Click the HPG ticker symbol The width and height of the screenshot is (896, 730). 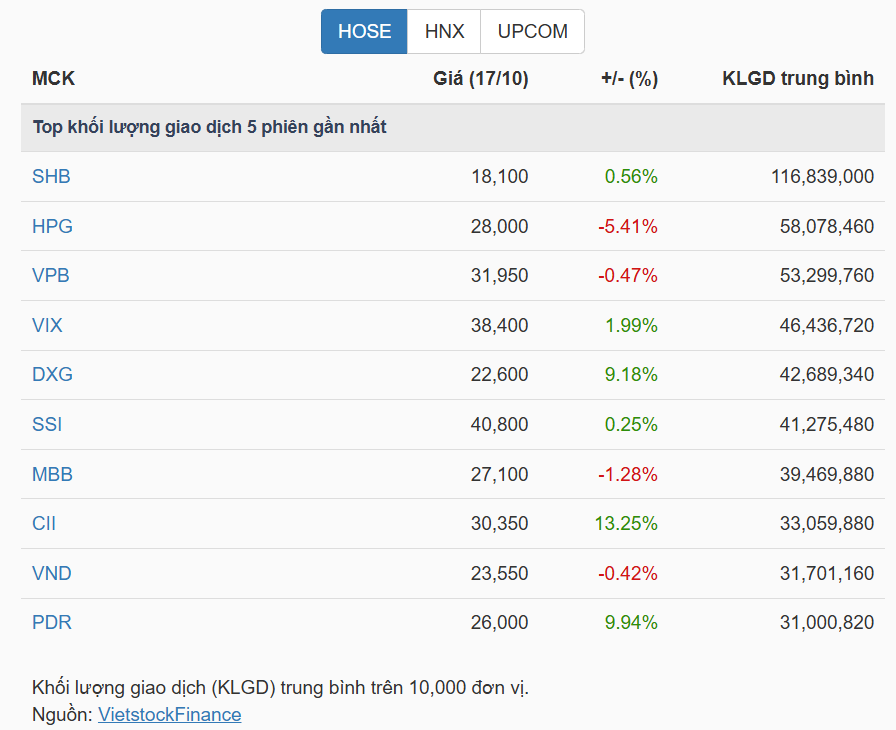click(x=52, y=227)
